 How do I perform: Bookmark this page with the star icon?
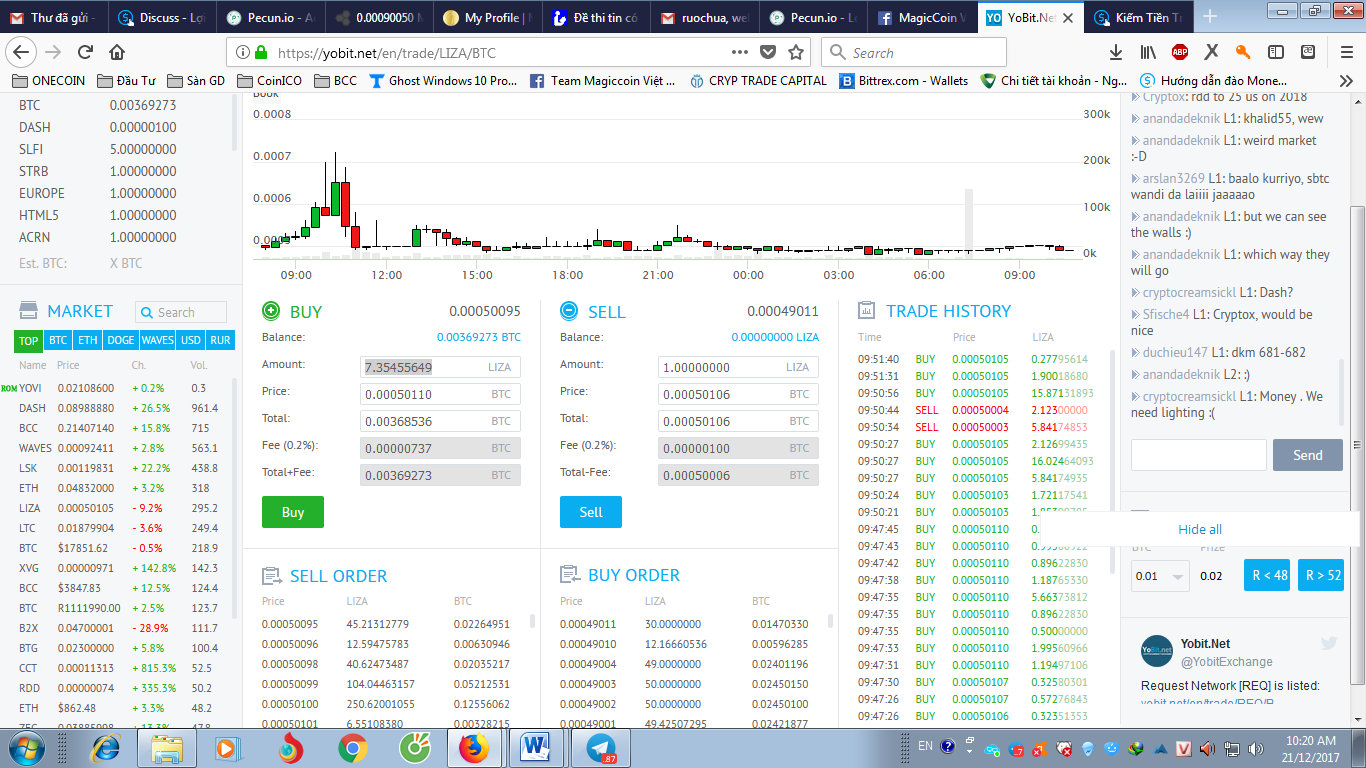click(796, 52)
